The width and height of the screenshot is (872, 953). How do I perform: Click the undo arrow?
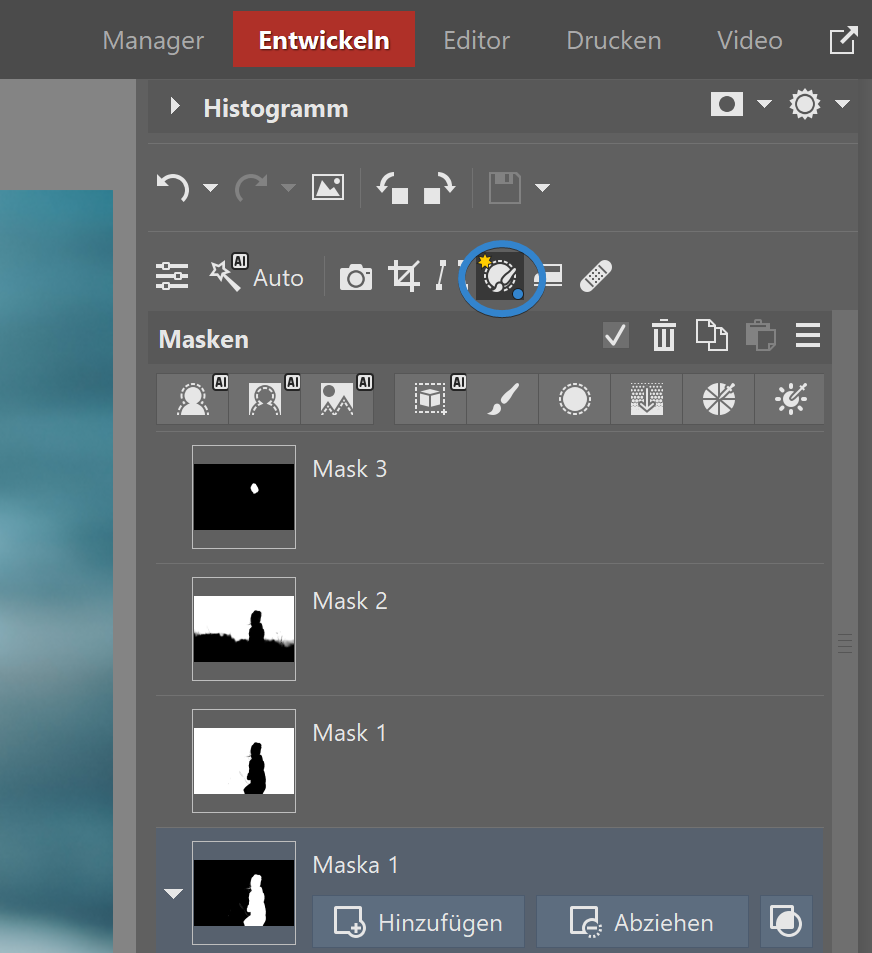click(x=174, y=187)
